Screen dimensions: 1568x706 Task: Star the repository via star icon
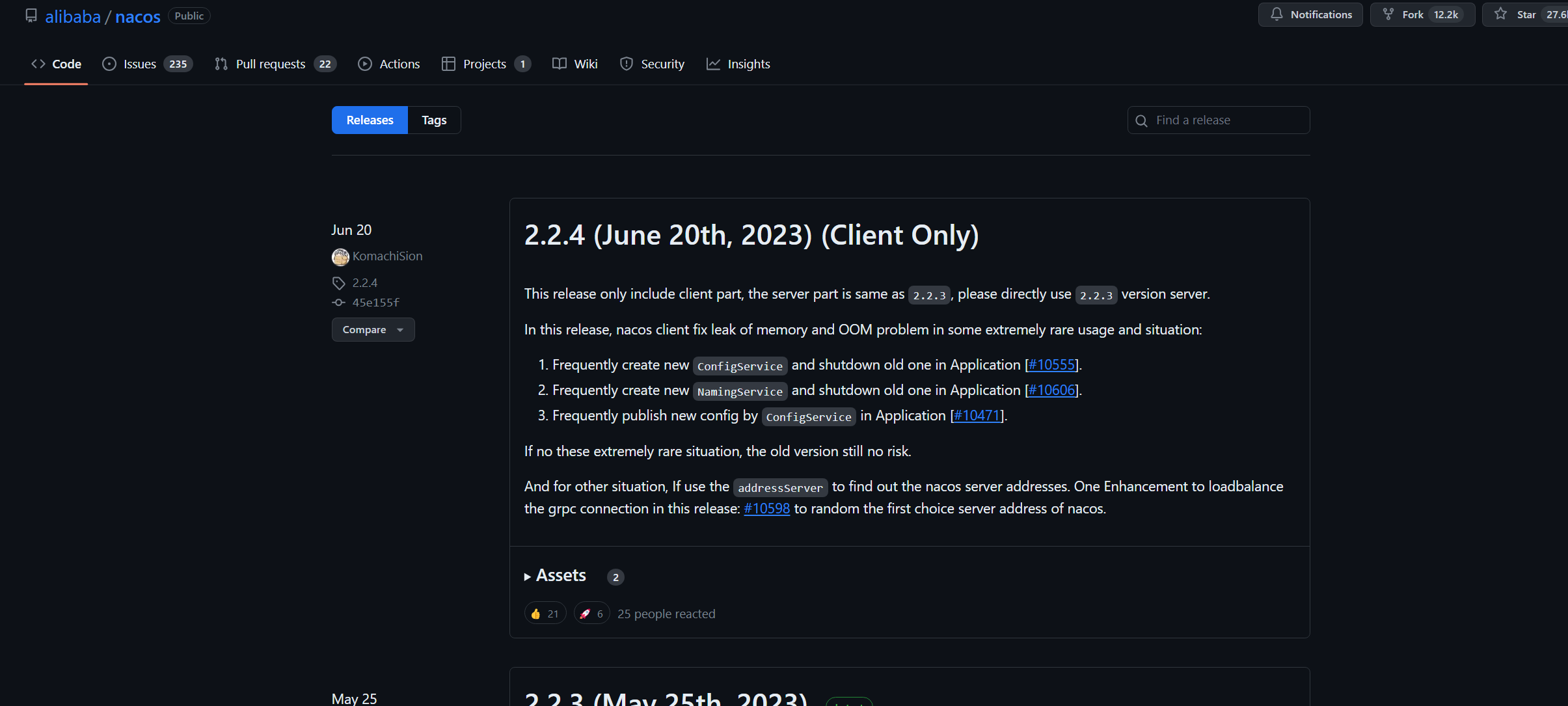coord(1500,14)
